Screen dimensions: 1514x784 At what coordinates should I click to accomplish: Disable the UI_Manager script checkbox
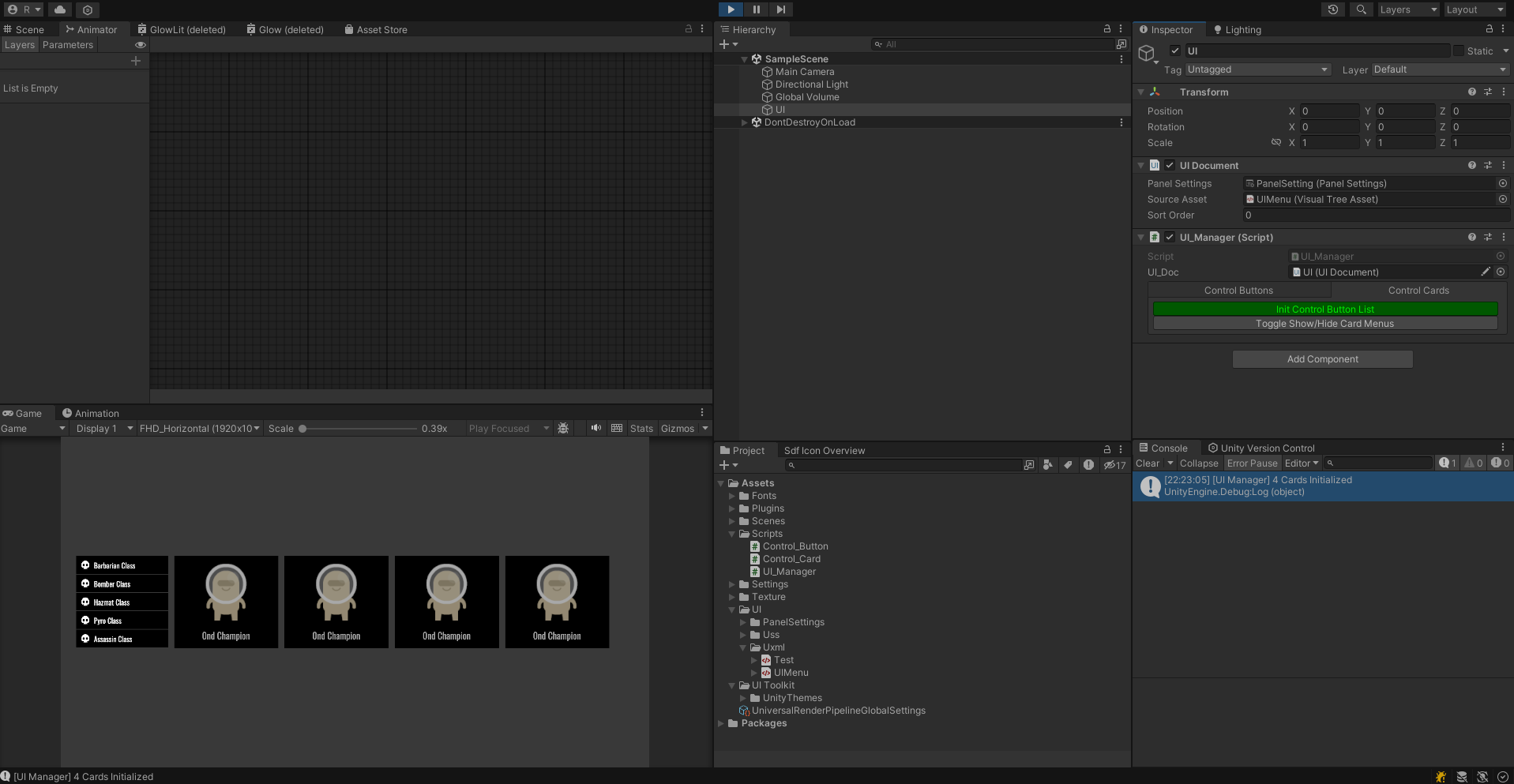coord(1170,238)
